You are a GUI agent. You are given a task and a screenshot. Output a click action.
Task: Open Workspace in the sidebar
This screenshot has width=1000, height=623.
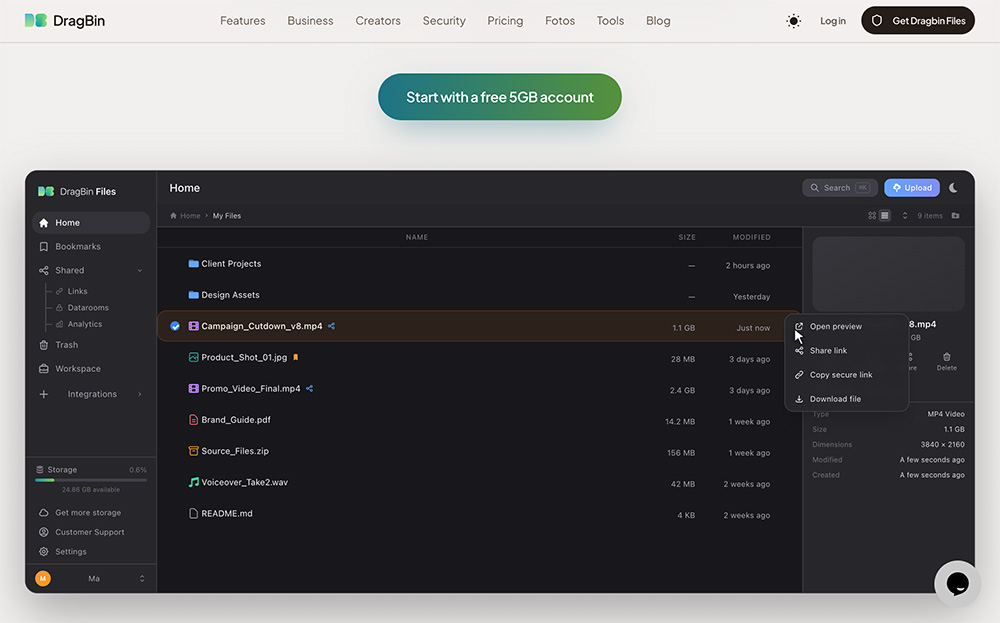[77, 369]
